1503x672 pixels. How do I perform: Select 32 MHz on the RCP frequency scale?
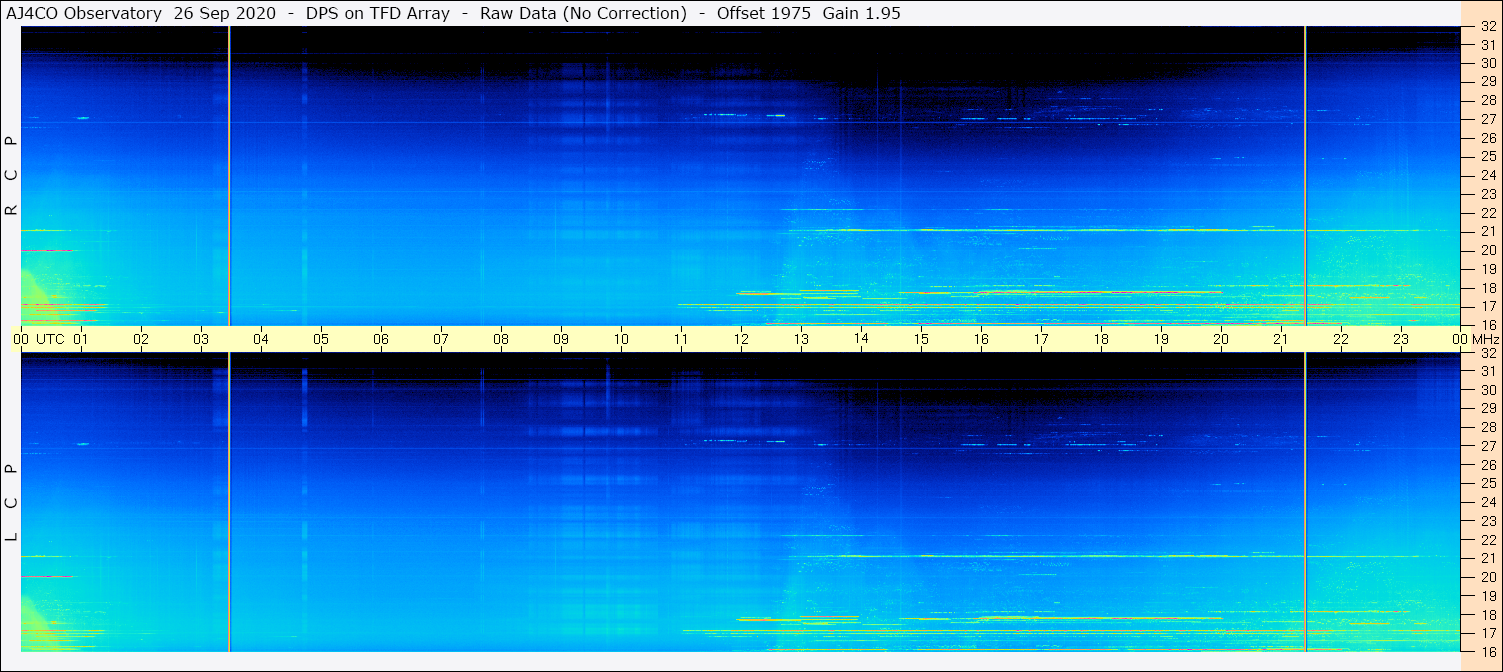point(1487,28)
